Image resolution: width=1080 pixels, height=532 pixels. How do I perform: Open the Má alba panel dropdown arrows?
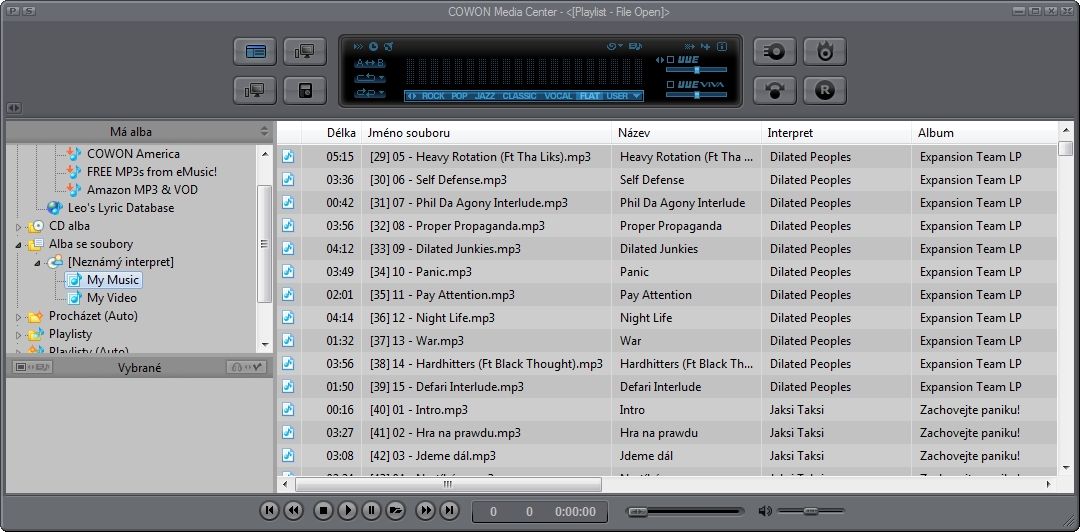tap(264, 131)
